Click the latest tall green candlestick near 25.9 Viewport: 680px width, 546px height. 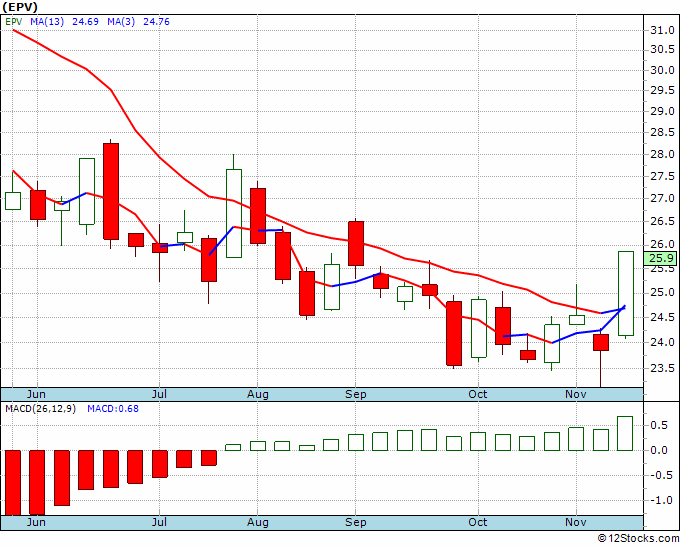625,294
